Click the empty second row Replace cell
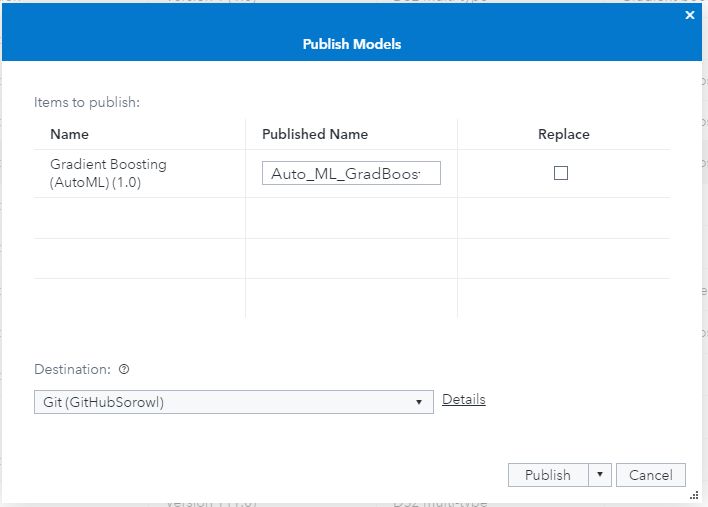 click(x=564, y=218)
